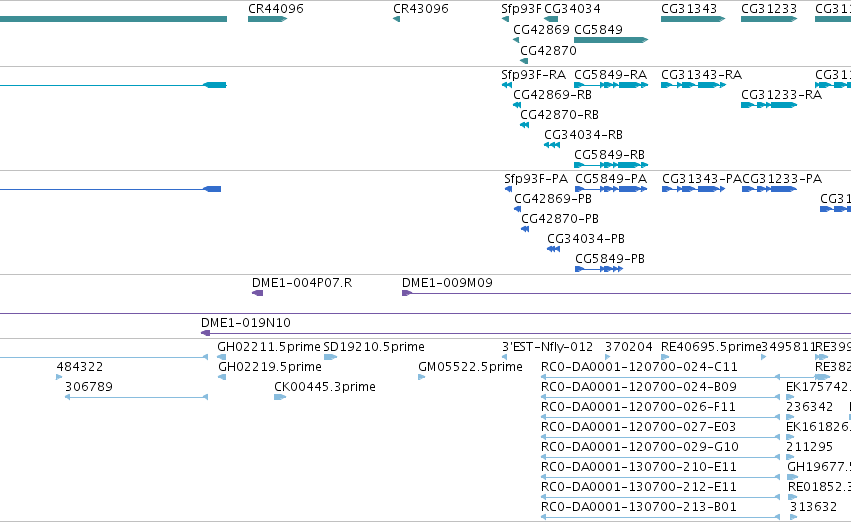Click EST label GH02211.5prime
Viewport: 851px width, 522px height.
click(x=269, y=347)
